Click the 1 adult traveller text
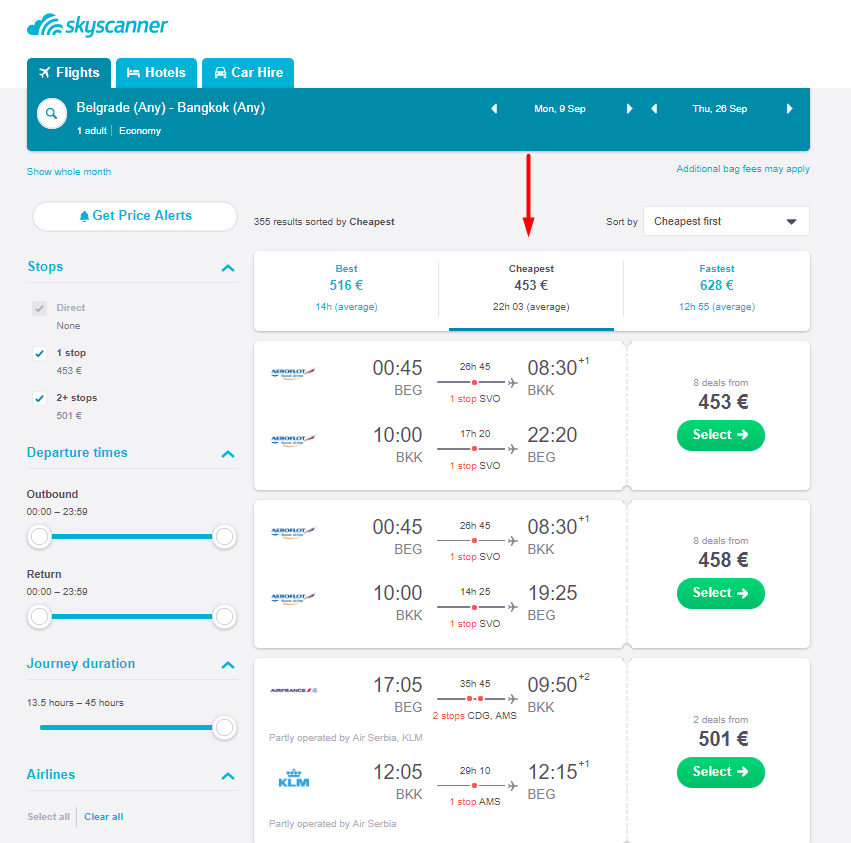851x843 pixels. 92,131
